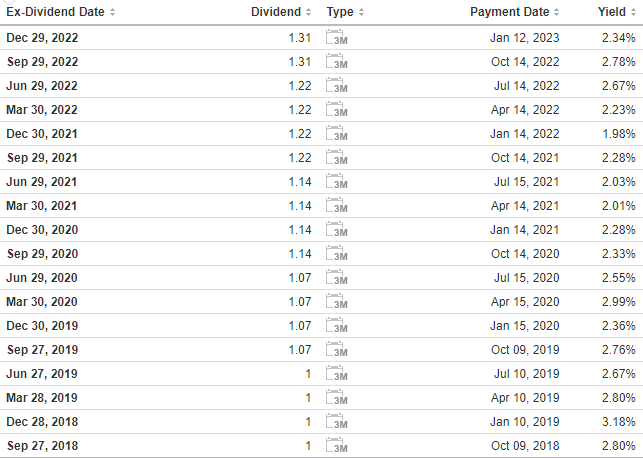This screenshot has width=643, height=459.
Task: Click 3M calendar icon in Jun 29, 2021 row
Action: point(337,181)
